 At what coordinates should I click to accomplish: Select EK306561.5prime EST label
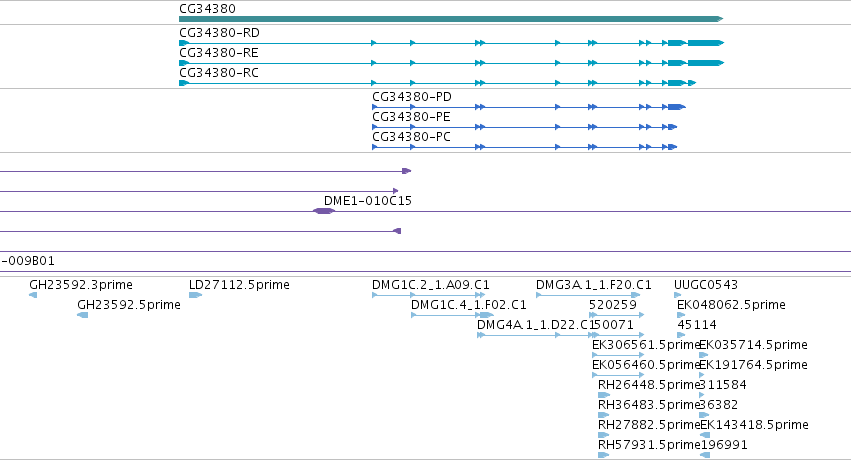646,345
